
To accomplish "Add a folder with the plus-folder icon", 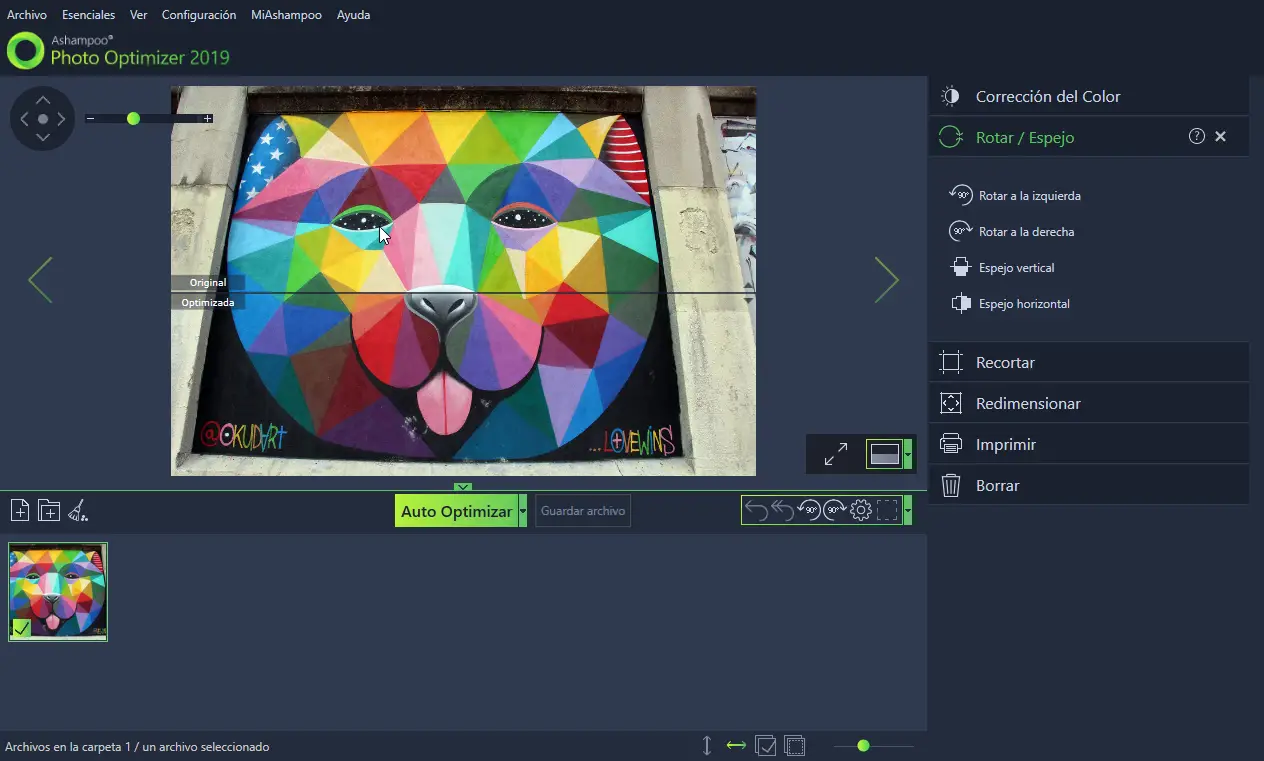I will (x=49, y=511).
